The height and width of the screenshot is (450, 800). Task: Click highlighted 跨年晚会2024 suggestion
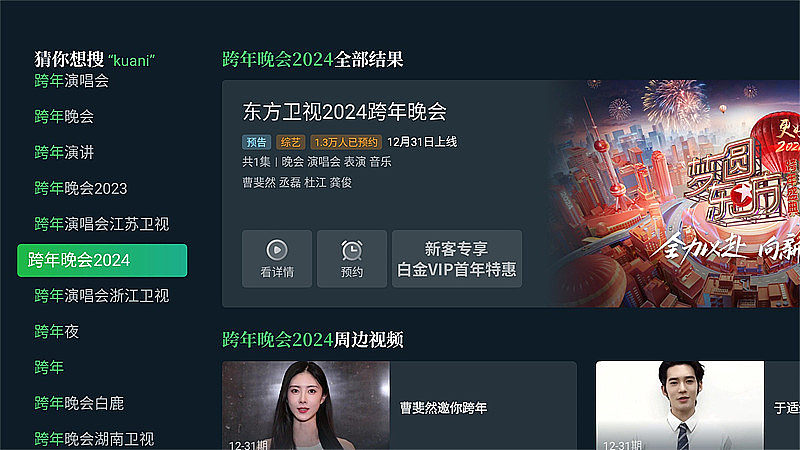(x=102, y=260)
